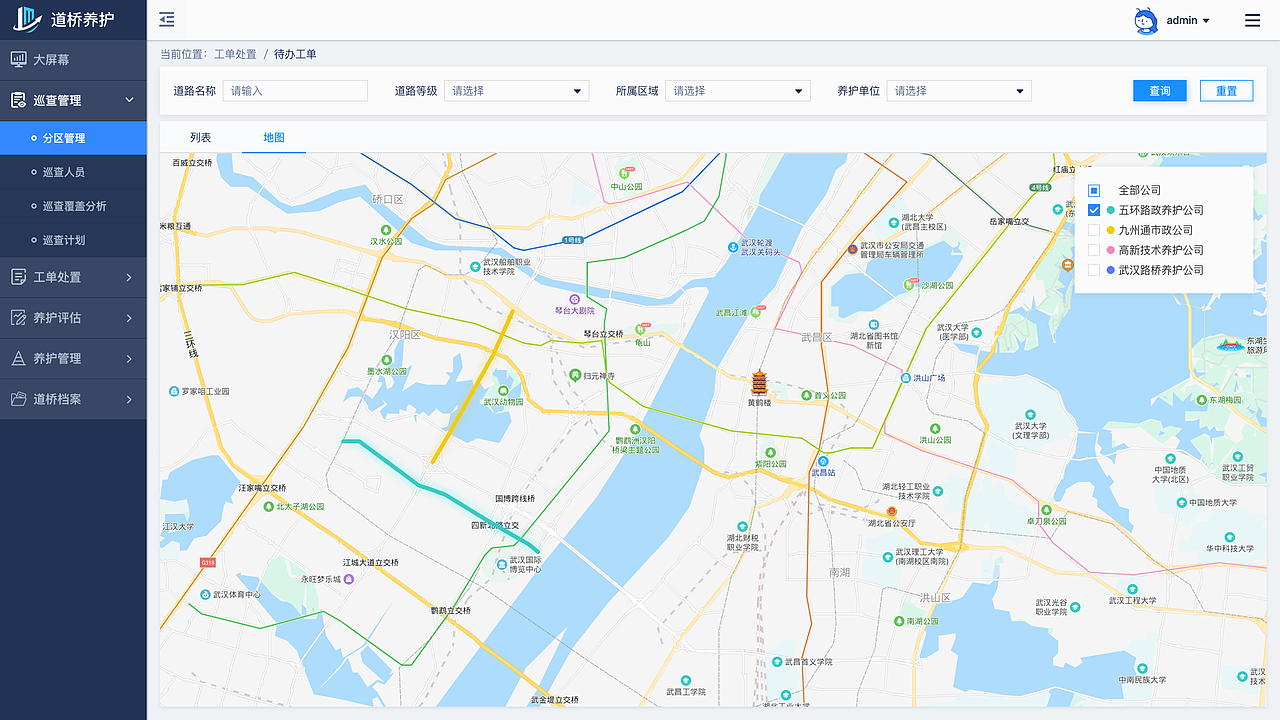
Task: Click the 汉阳区 district label
Action: 405,335
